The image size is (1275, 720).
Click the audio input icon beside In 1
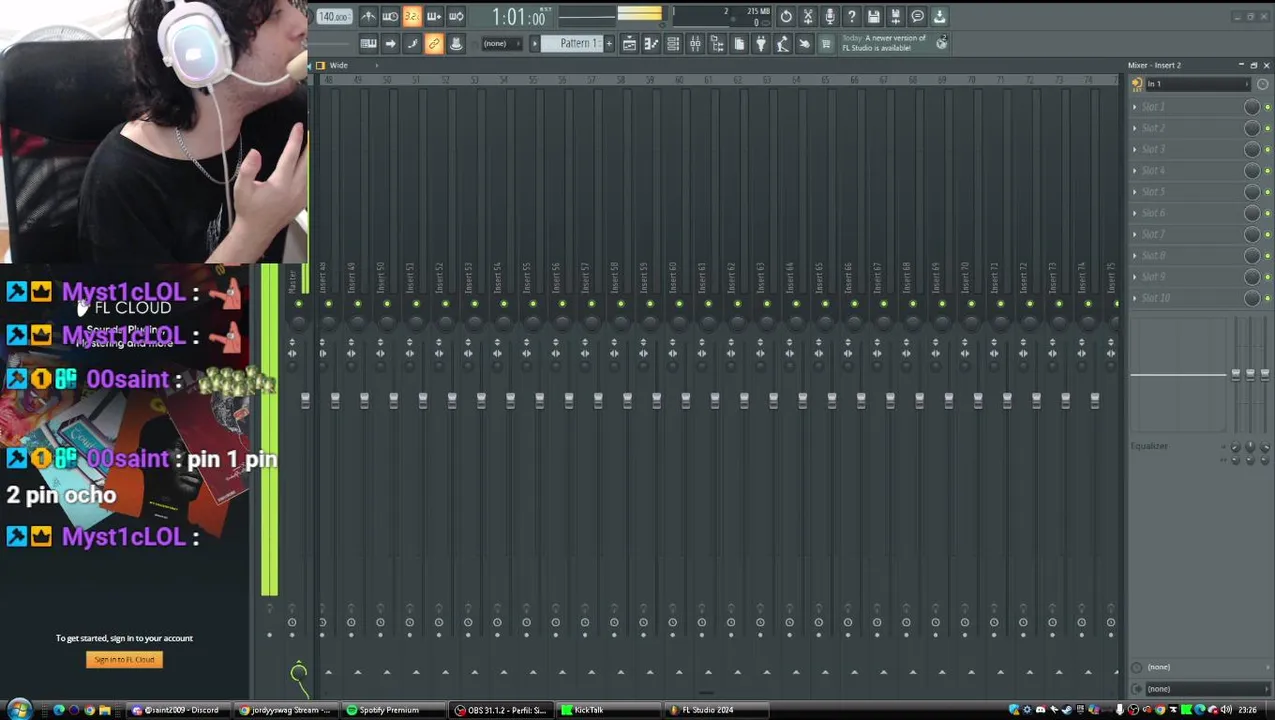1137,84
